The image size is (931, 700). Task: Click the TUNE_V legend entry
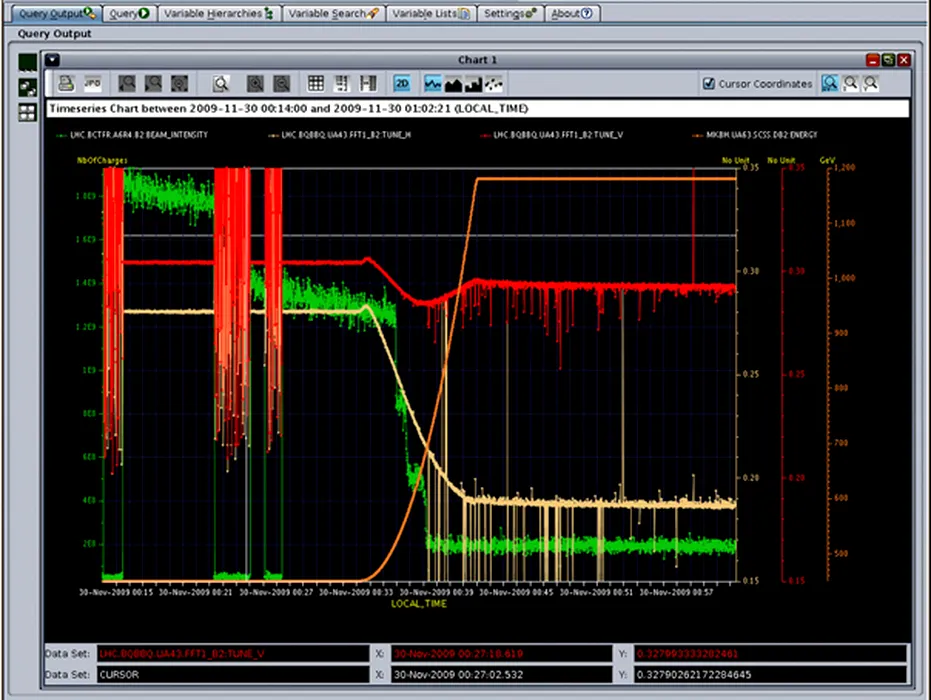(552, 135)
